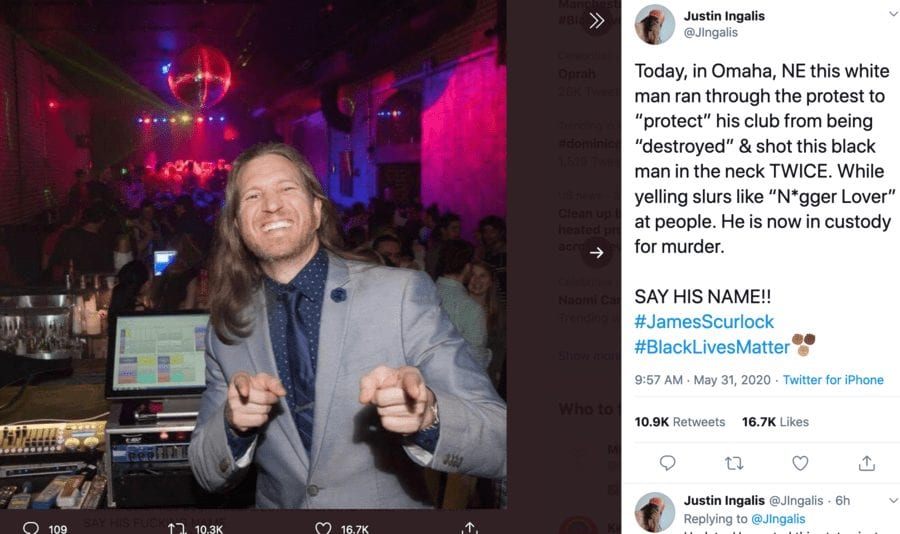900x534 pixels.
Task: Click the Twitter for iPhone source link
Action: click(833, 380)
